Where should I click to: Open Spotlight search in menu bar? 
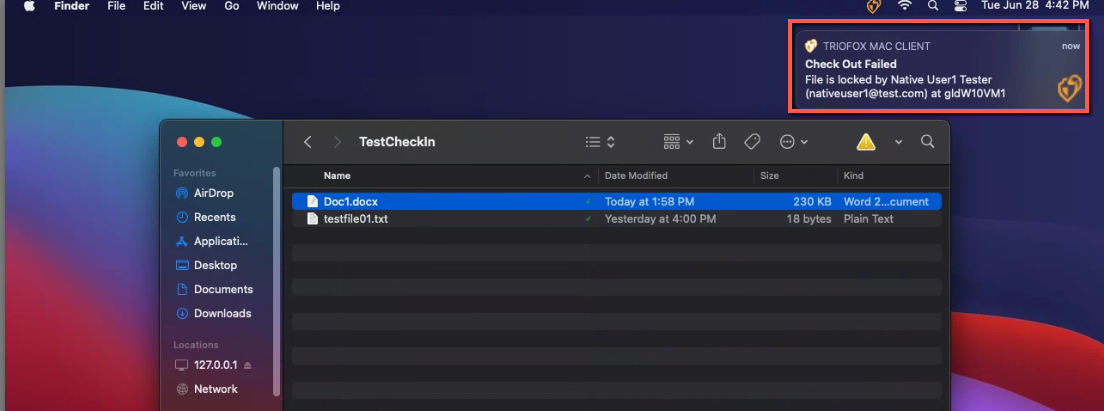coord(933,6)
